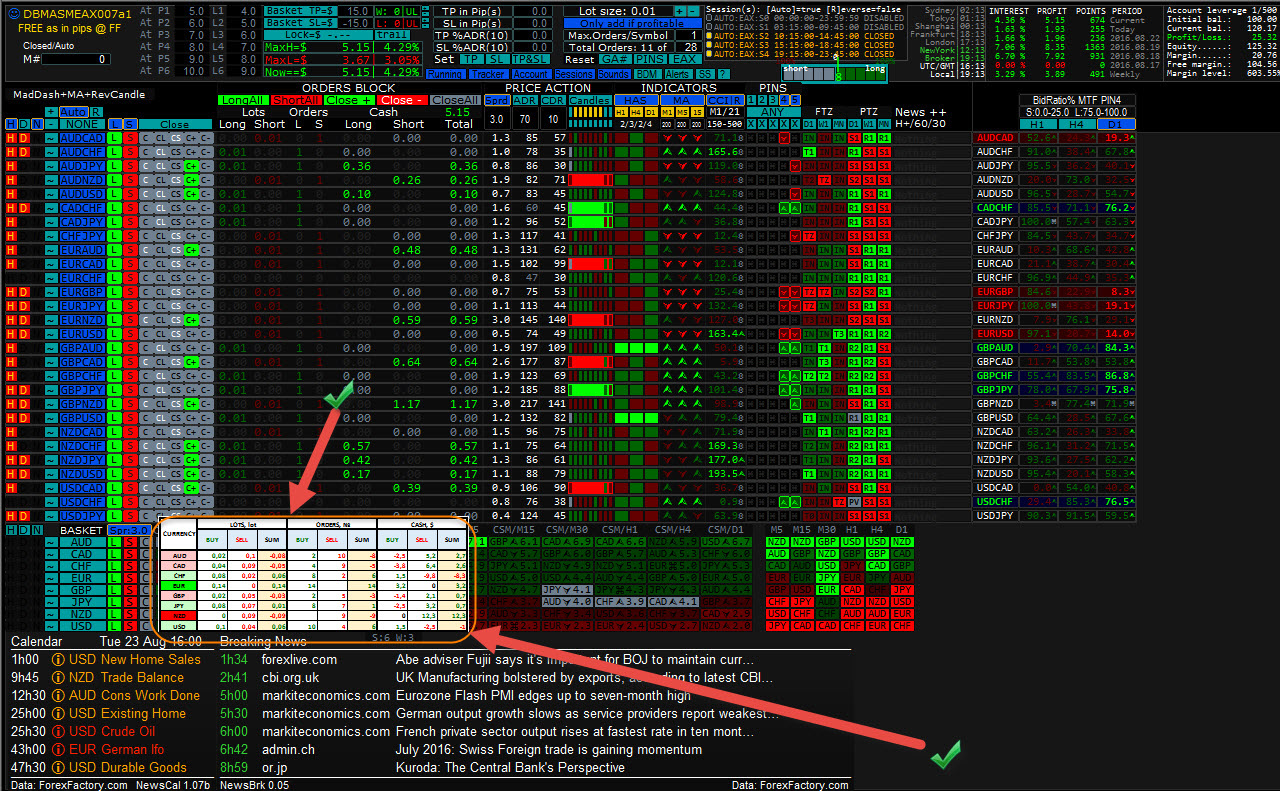Click the grey CloseAll button
Viewport: 1280px width, 791px height.
click(x=456, y=100)
